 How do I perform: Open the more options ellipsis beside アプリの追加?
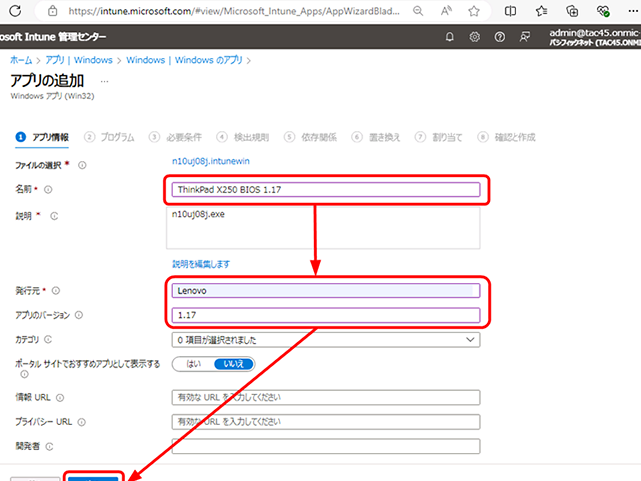(x=105, y=81)
